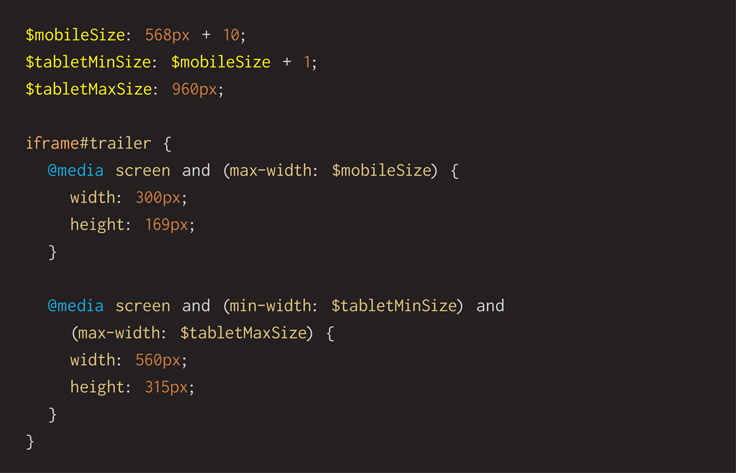Click the second @media keyword

pos(75,306)
